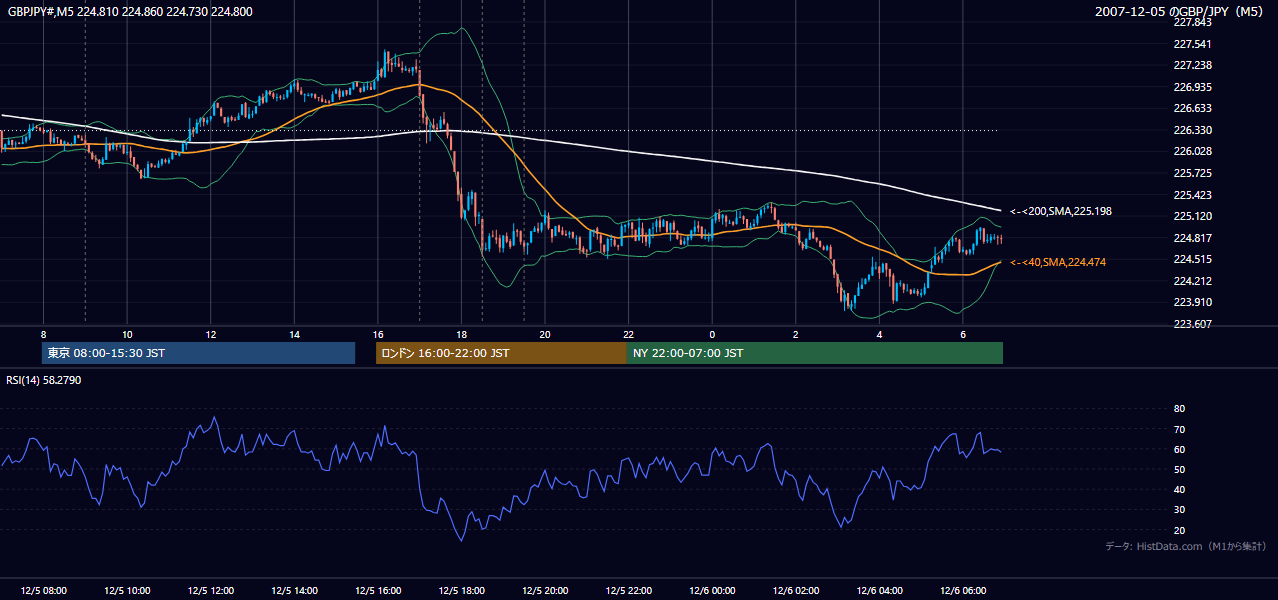
Task: Click the 225.725 price axis value
Action: 1193,173
